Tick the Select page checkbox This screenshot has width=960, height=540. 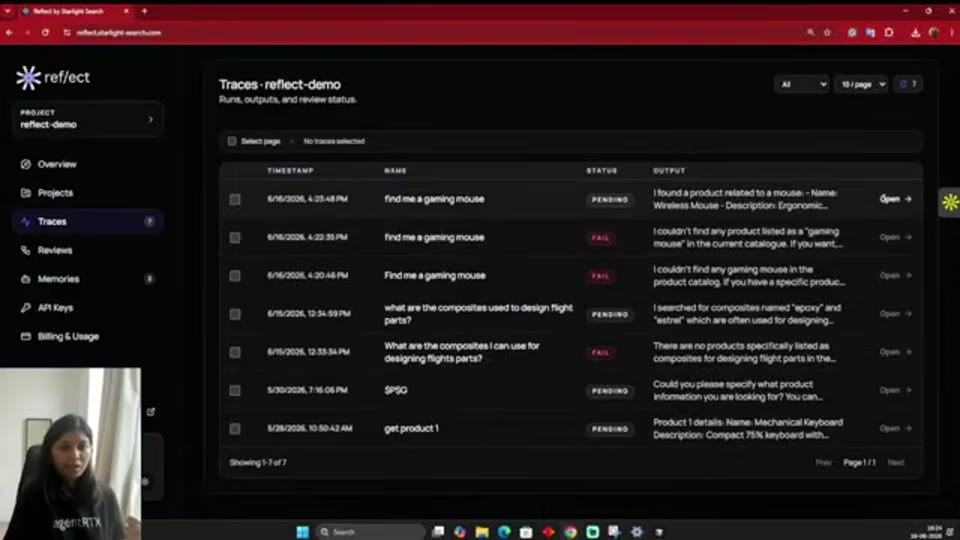pyautogui.click(x=232, y=141)
